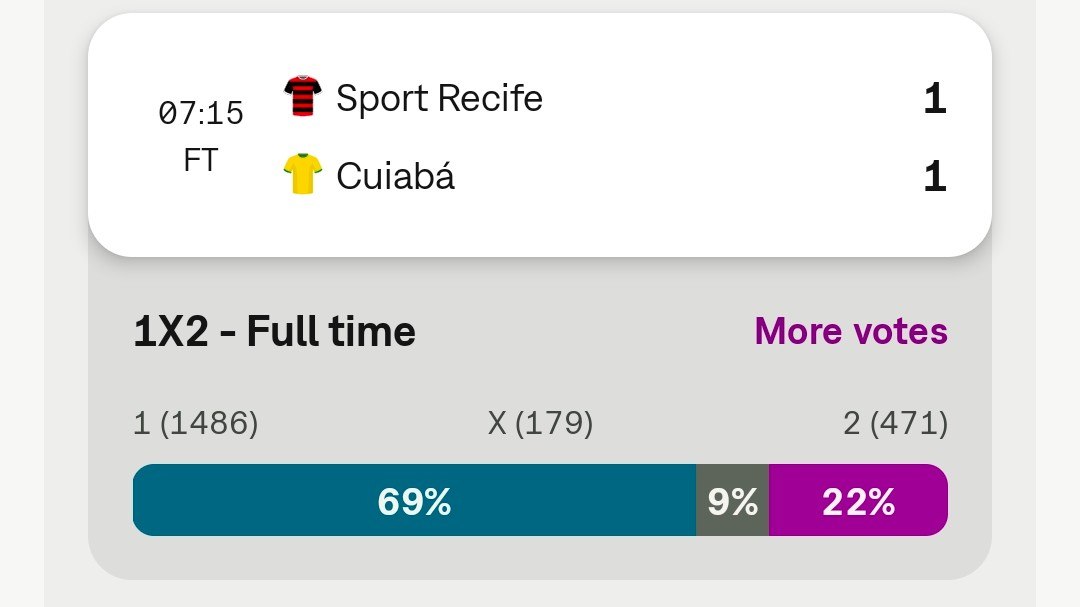This screenshot has width=1080, height=607.
Task: Select the purple 22% vote segment
Action: click(x=858, y=500)
